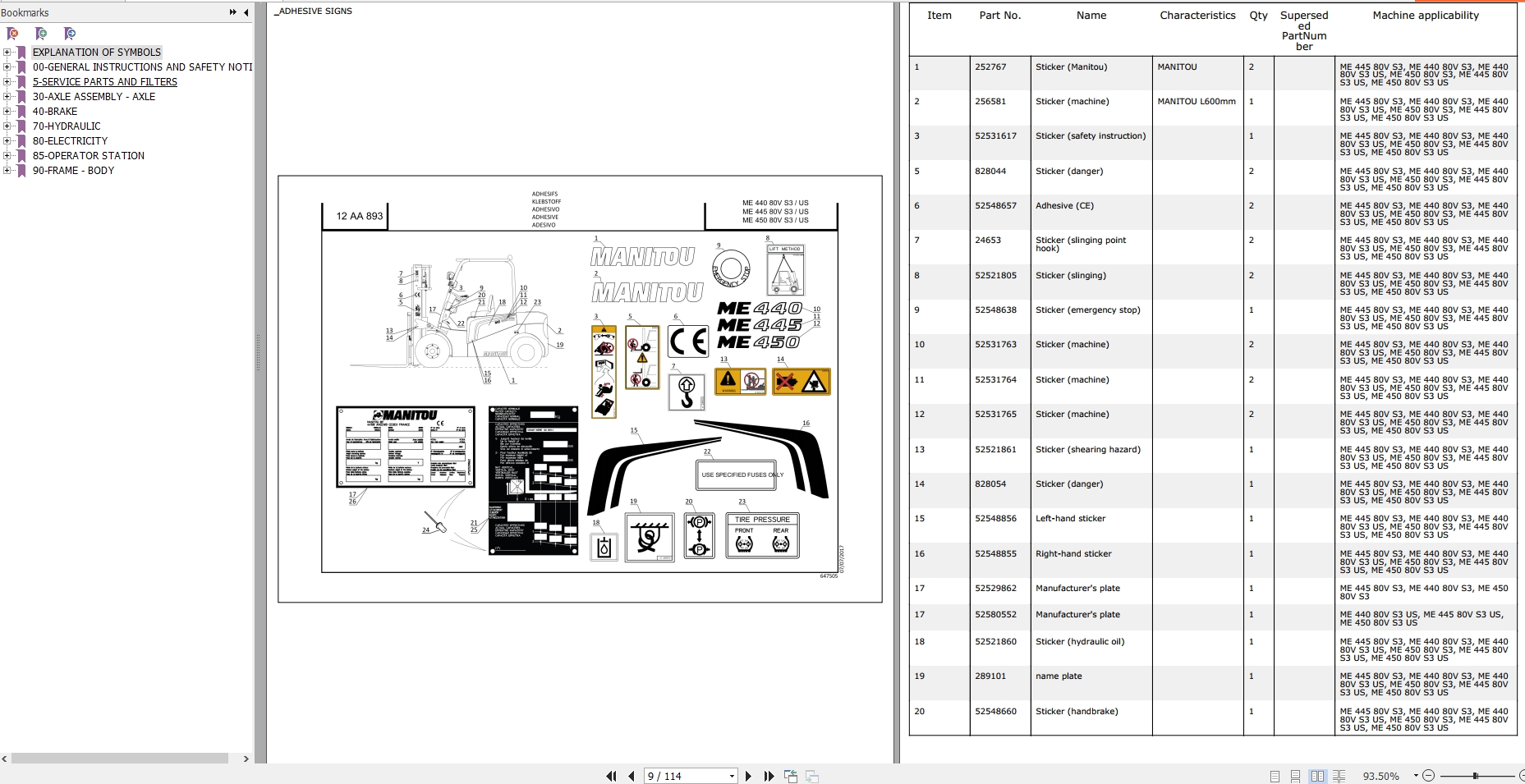The height and width of the screenshot is (784, 1525).
Task: Go to the previous page
Action: tap(631, 776)
